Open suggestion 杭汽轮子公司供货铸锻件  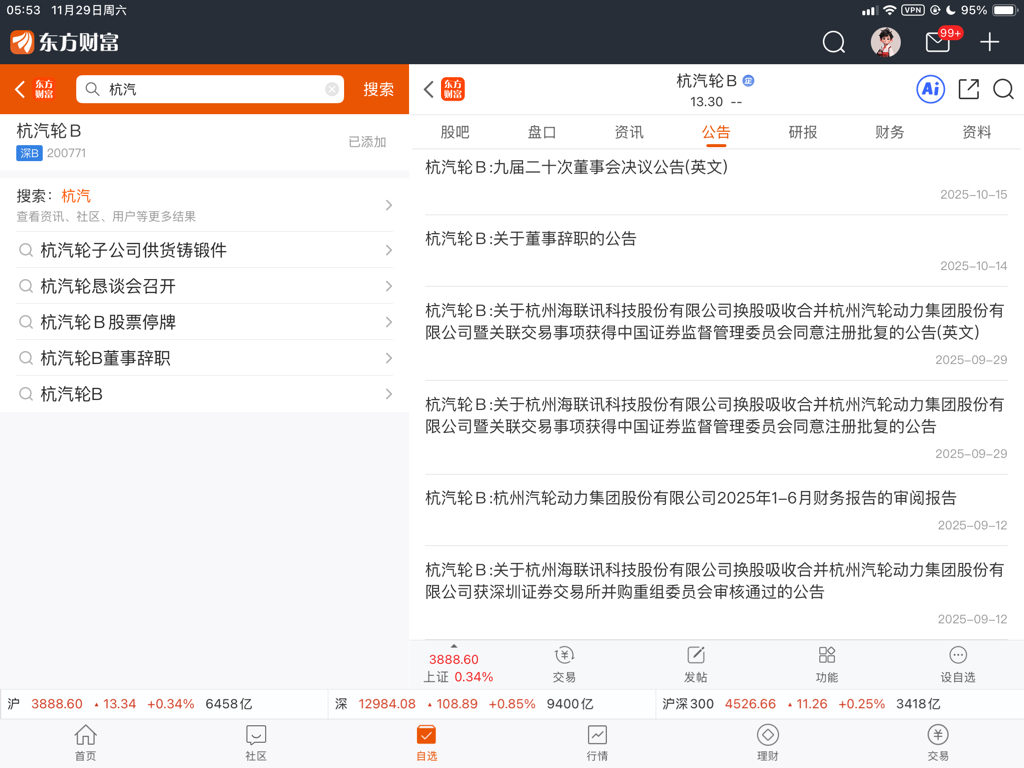pos(204,250)
